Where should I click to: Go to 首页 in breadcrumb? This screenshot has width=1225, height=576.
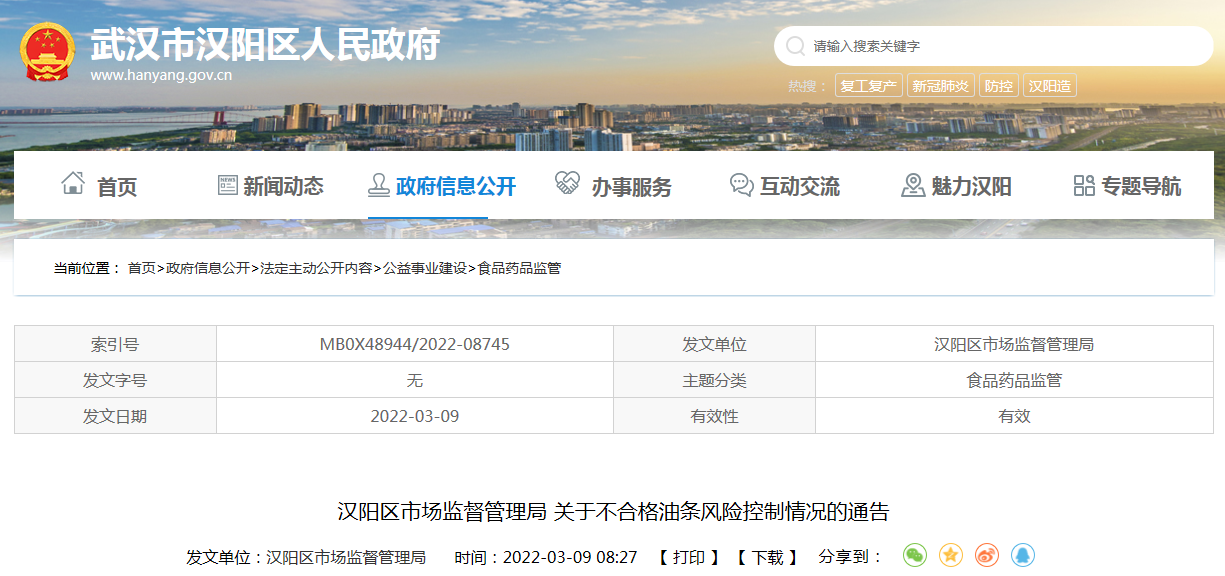[141, 268]
